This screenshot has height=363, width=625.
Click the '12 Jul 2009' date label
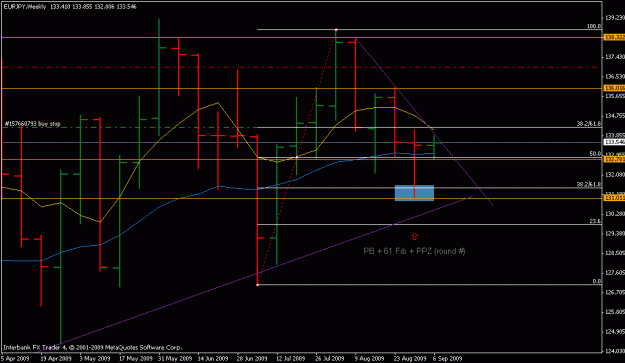pos(291,358)
